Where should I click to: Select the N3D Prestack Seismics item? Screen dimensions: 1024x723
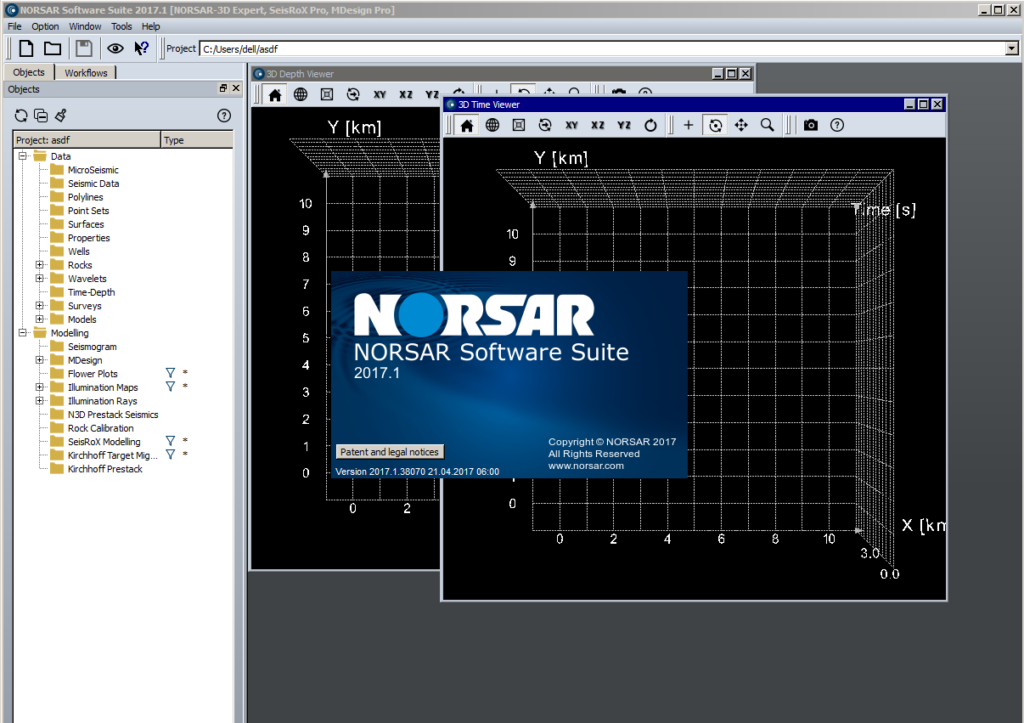(113, 414)
